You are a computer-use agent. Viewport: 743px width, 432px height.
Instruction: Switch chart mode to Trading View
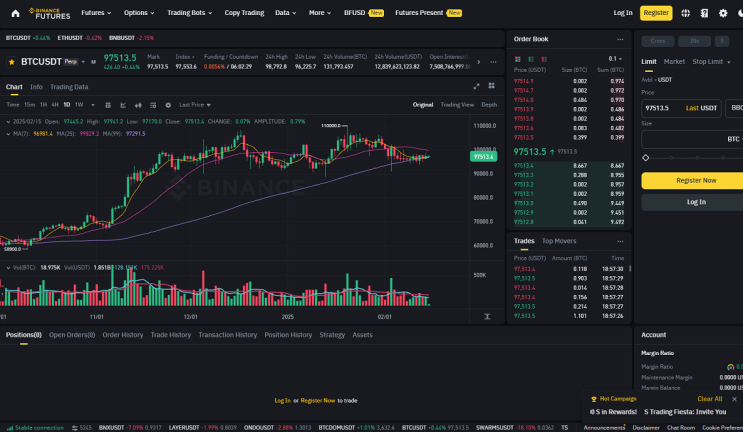tap(457, 105)
